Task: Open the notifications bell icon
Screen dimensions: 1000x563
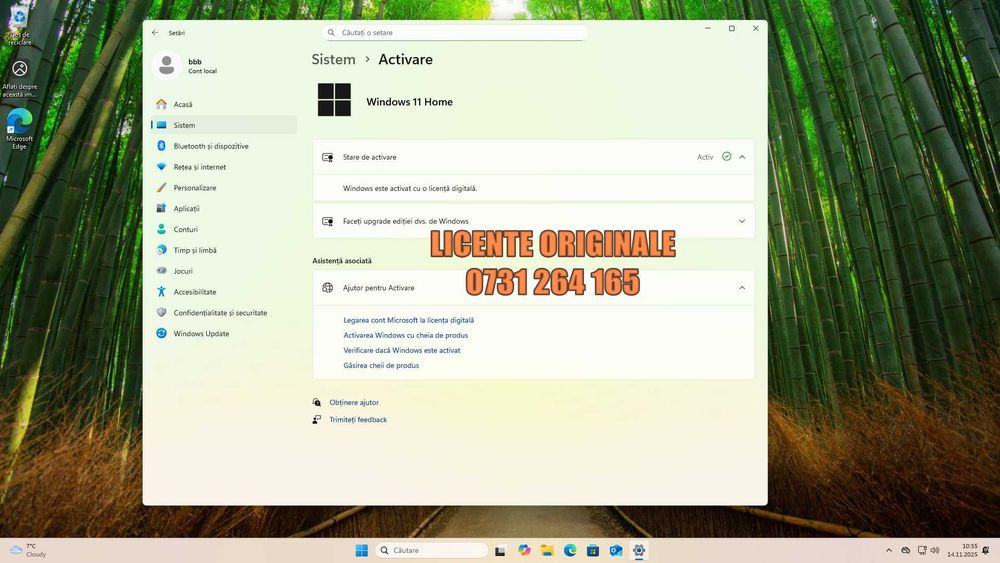Action: (x=987, y=550)
